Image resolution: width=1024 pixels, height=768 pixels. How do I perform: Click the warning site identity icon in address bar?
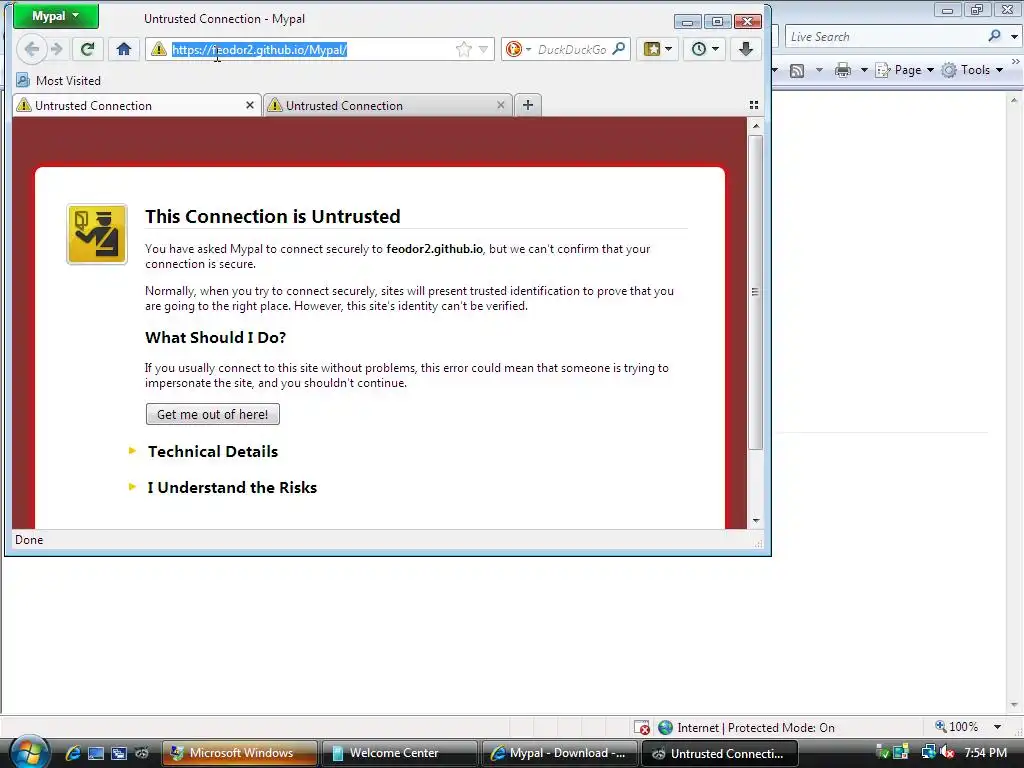(x=159, y=50)
